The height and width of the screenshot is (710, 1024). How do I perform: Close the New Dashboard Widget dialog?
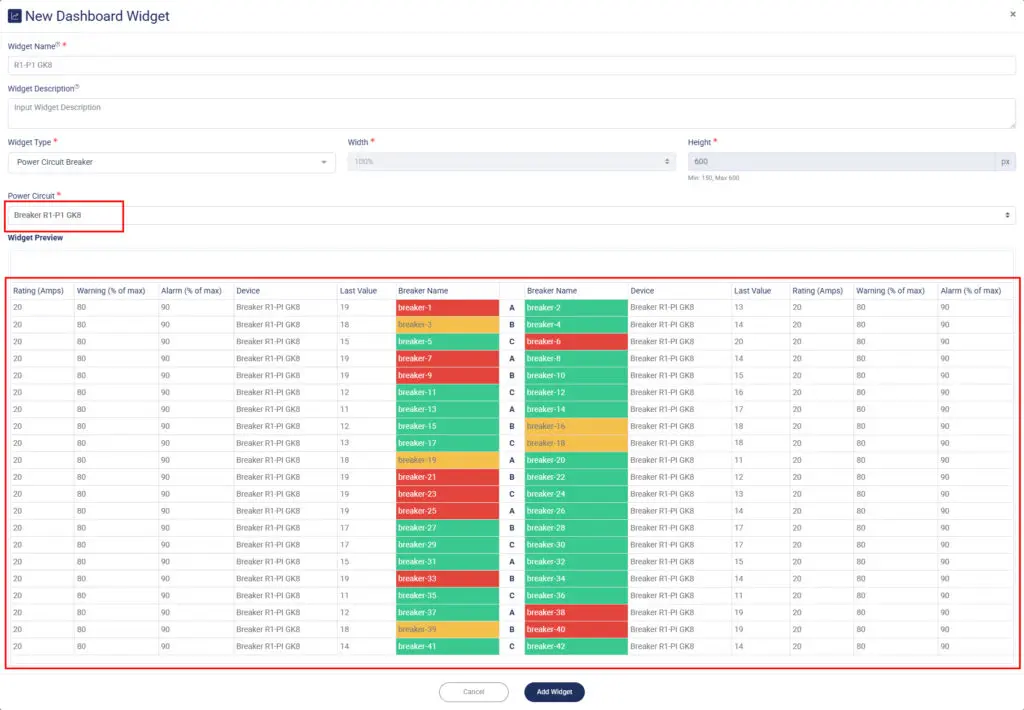click(1013, 14)
